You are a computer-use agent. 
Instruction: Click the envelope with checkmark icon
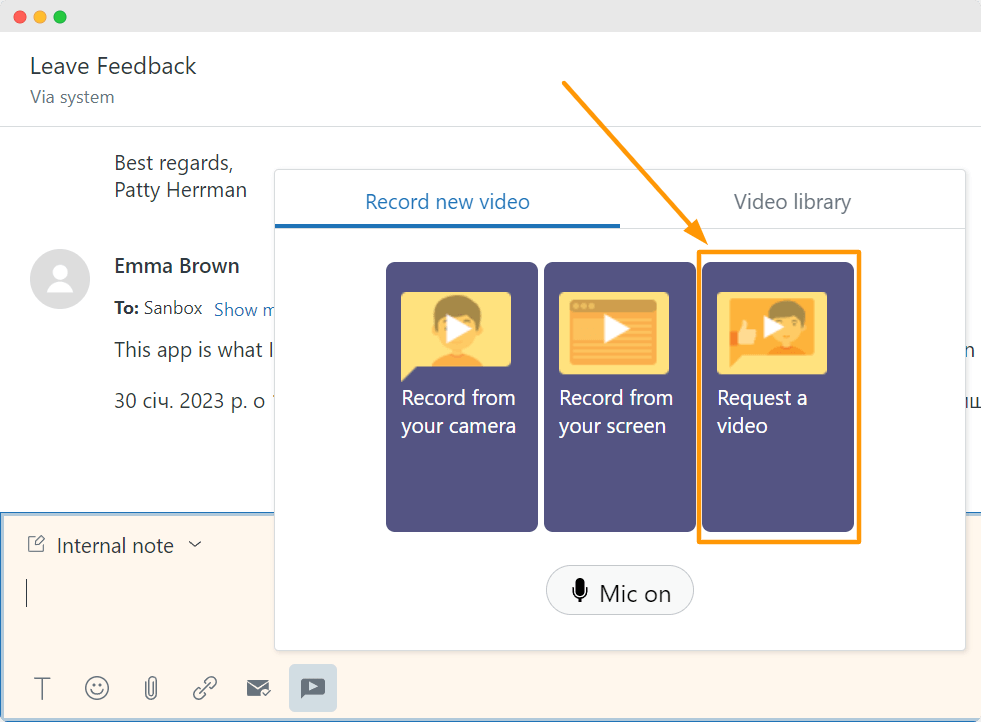pyautogui.click(x=258, y=688)
